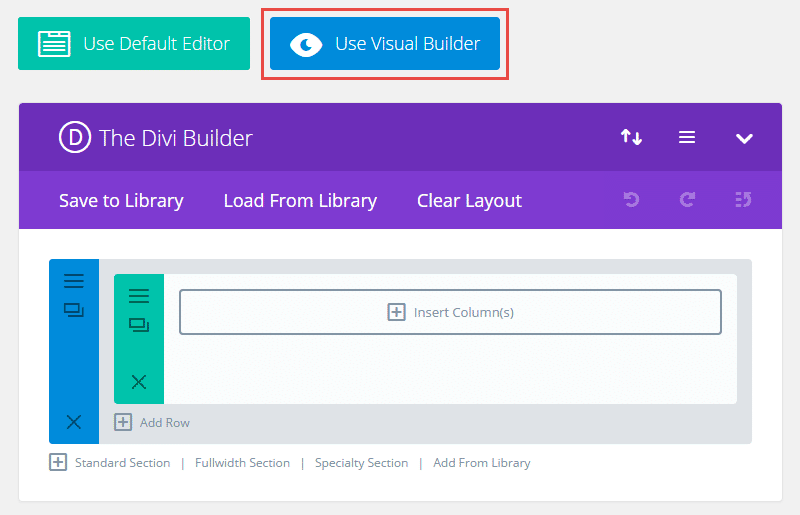Image resolution: width=800 pixels, height=515 pixels.
Task: Open Divi Builder settings hamburger menu
Action: [687, 137]
